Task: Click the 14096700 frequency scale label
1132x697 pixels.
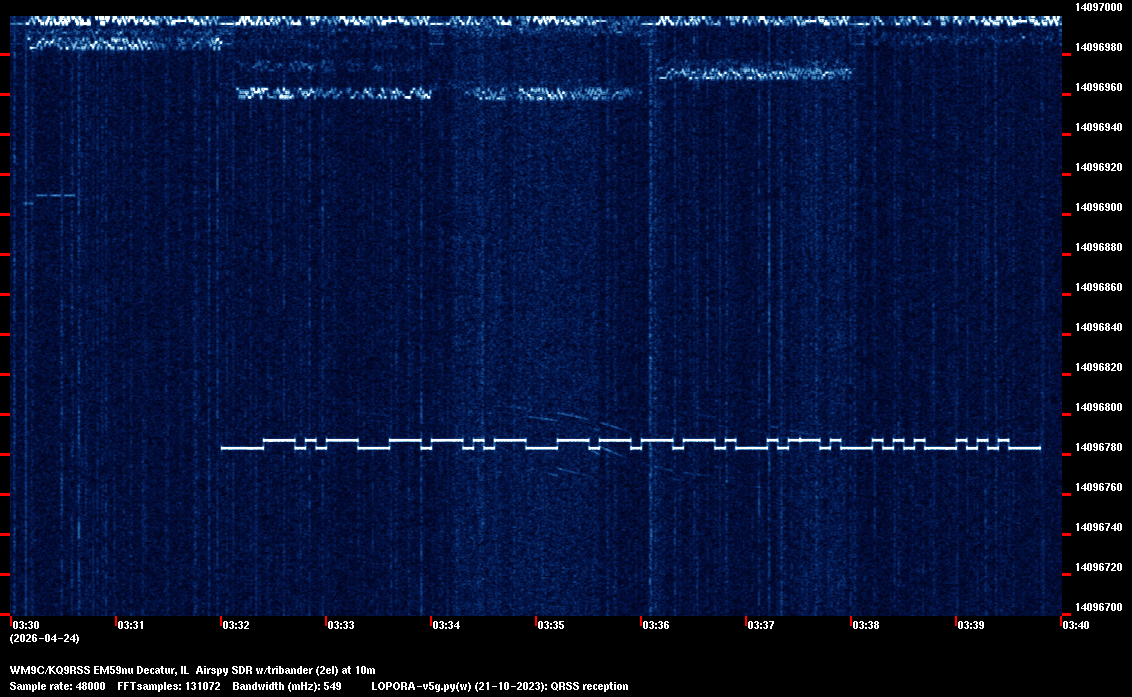Action: (1097, 607)
